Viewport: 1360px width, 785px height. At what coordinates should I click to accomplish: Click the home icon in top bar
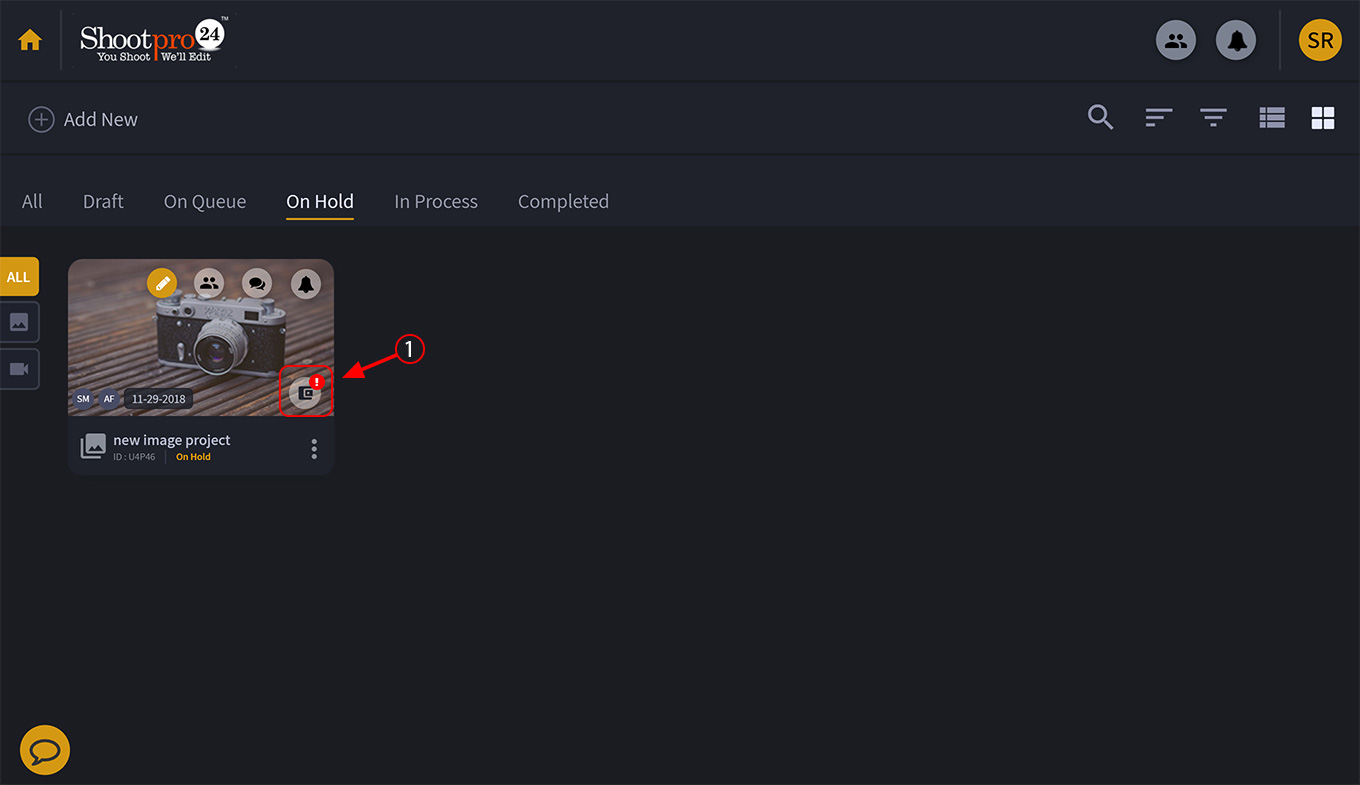point(30,39)
